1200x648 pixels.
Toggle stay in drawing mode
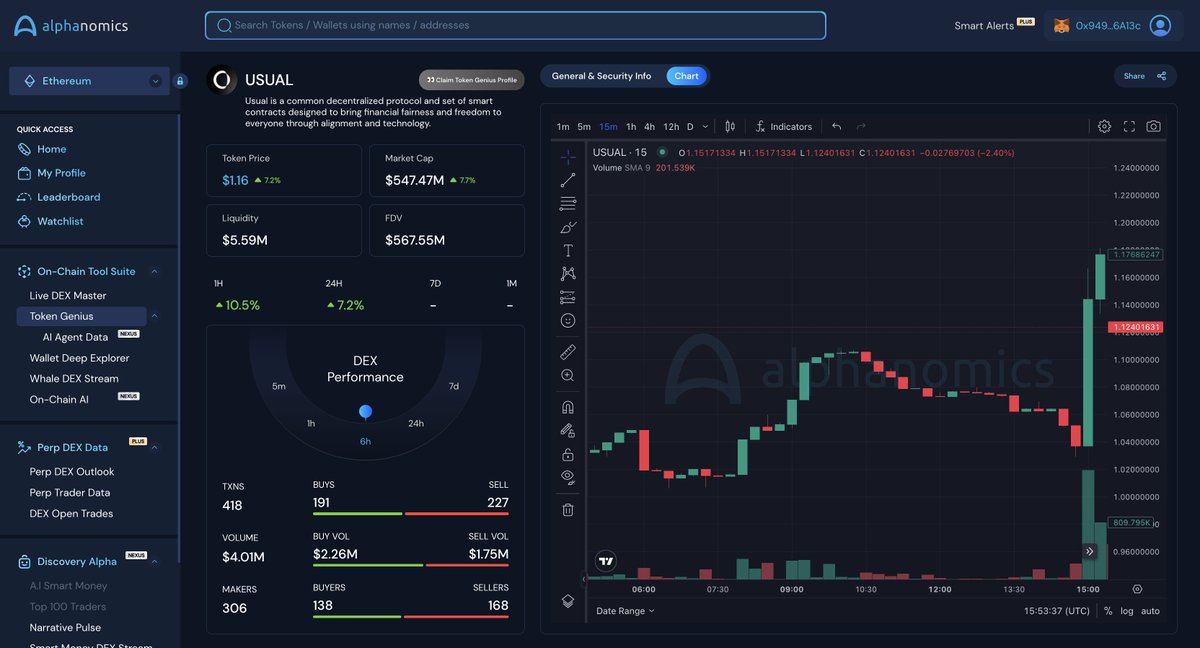[x=568, y=430]
